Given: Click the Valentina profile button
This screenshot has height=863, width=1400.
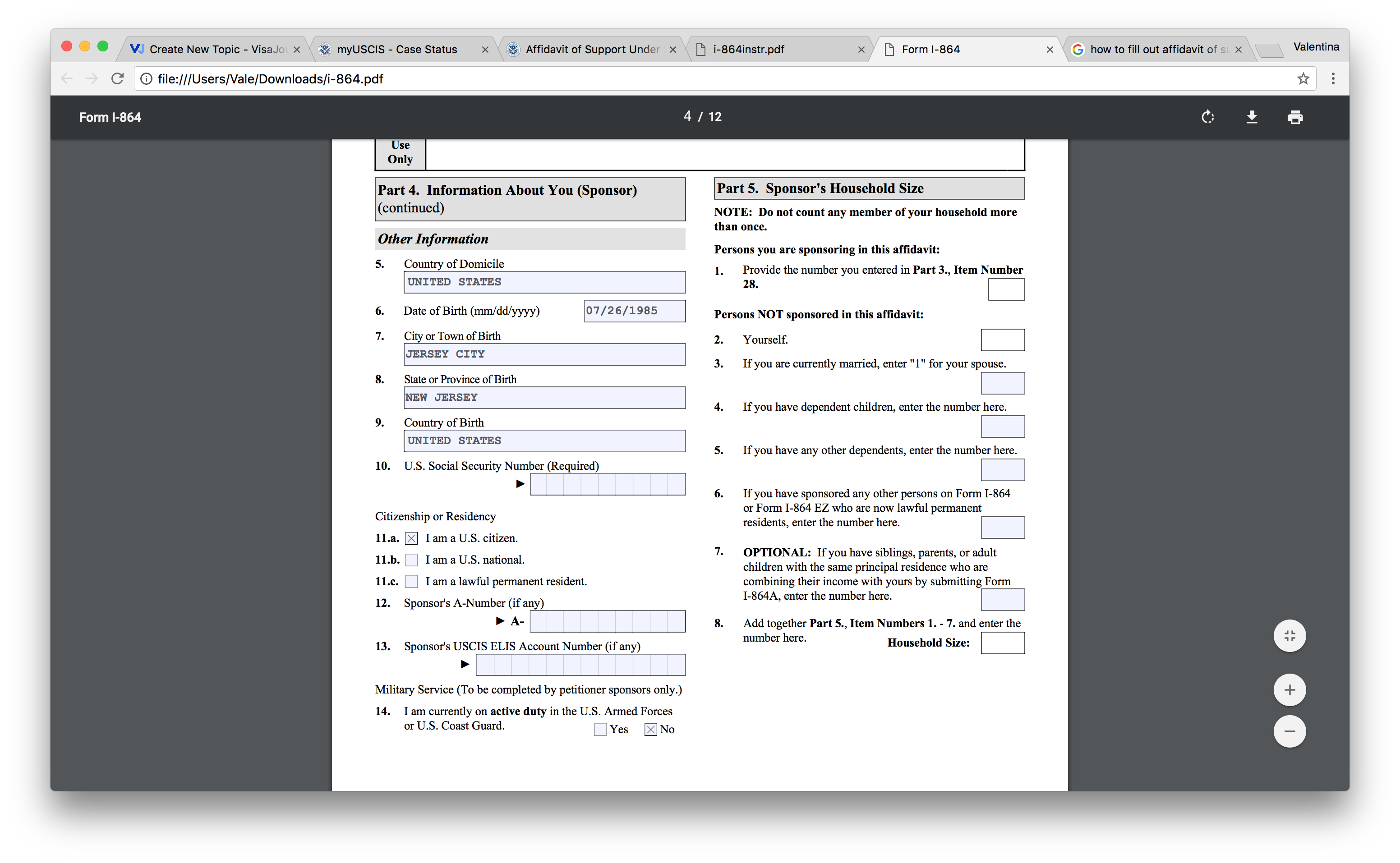Looking at the screenshot, I should tap(1316, 47).
